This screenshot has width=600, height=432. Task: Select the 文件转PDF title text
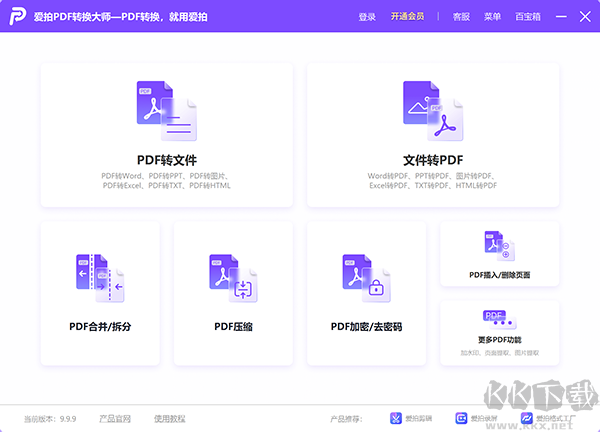click(433, 160)
